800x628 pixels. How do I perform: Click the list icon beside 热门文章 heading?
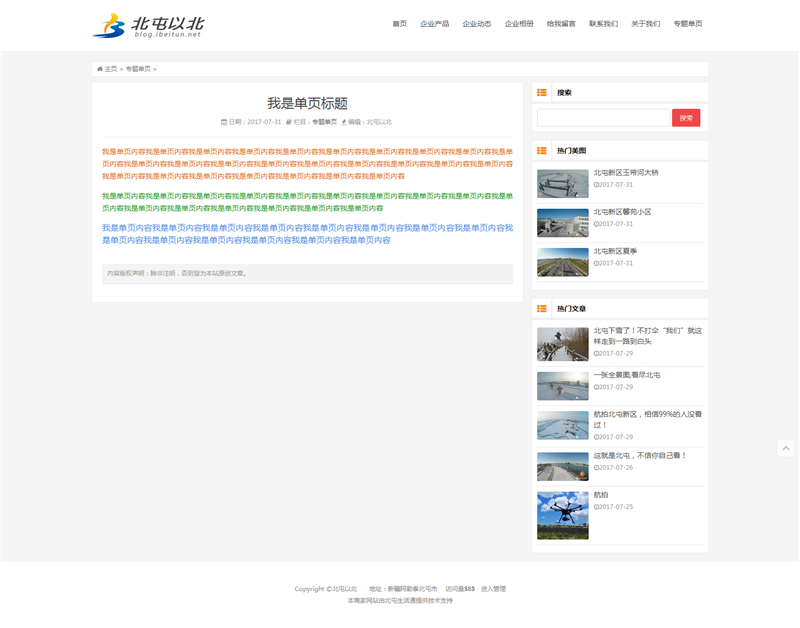pos(542,309)
